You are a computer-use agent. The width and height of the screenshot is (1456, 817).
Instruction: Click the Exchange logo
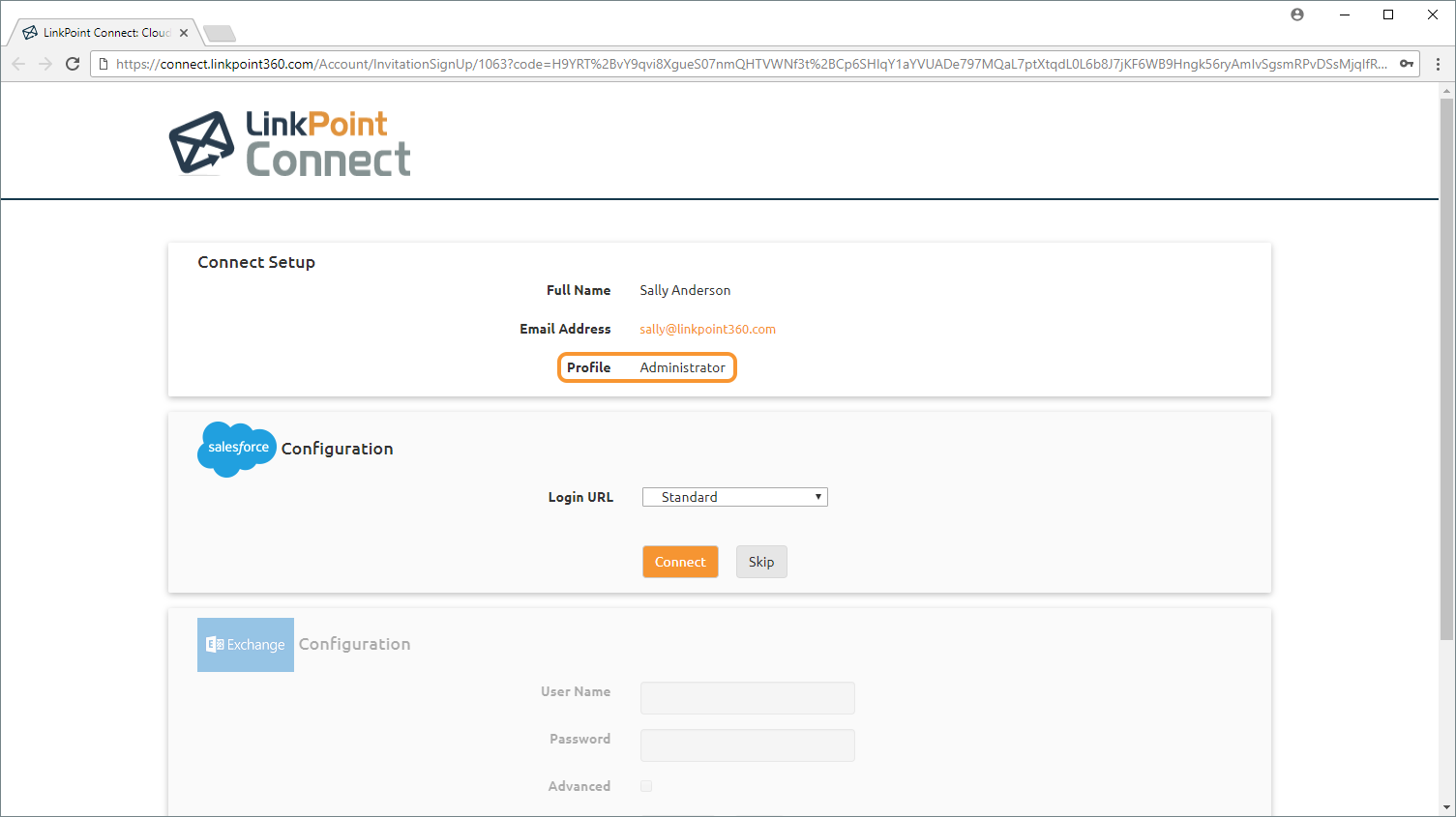[246, 645]
